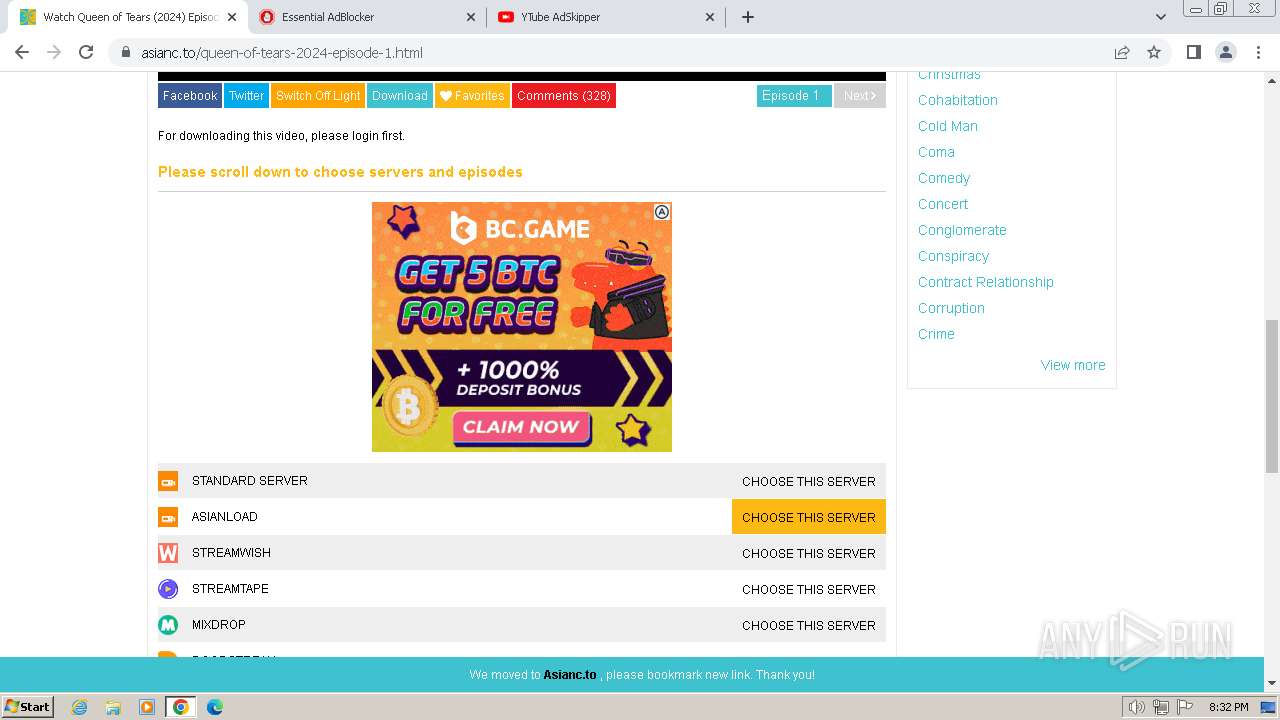
Task: Add video to Favorites
Action: [472, 96]
